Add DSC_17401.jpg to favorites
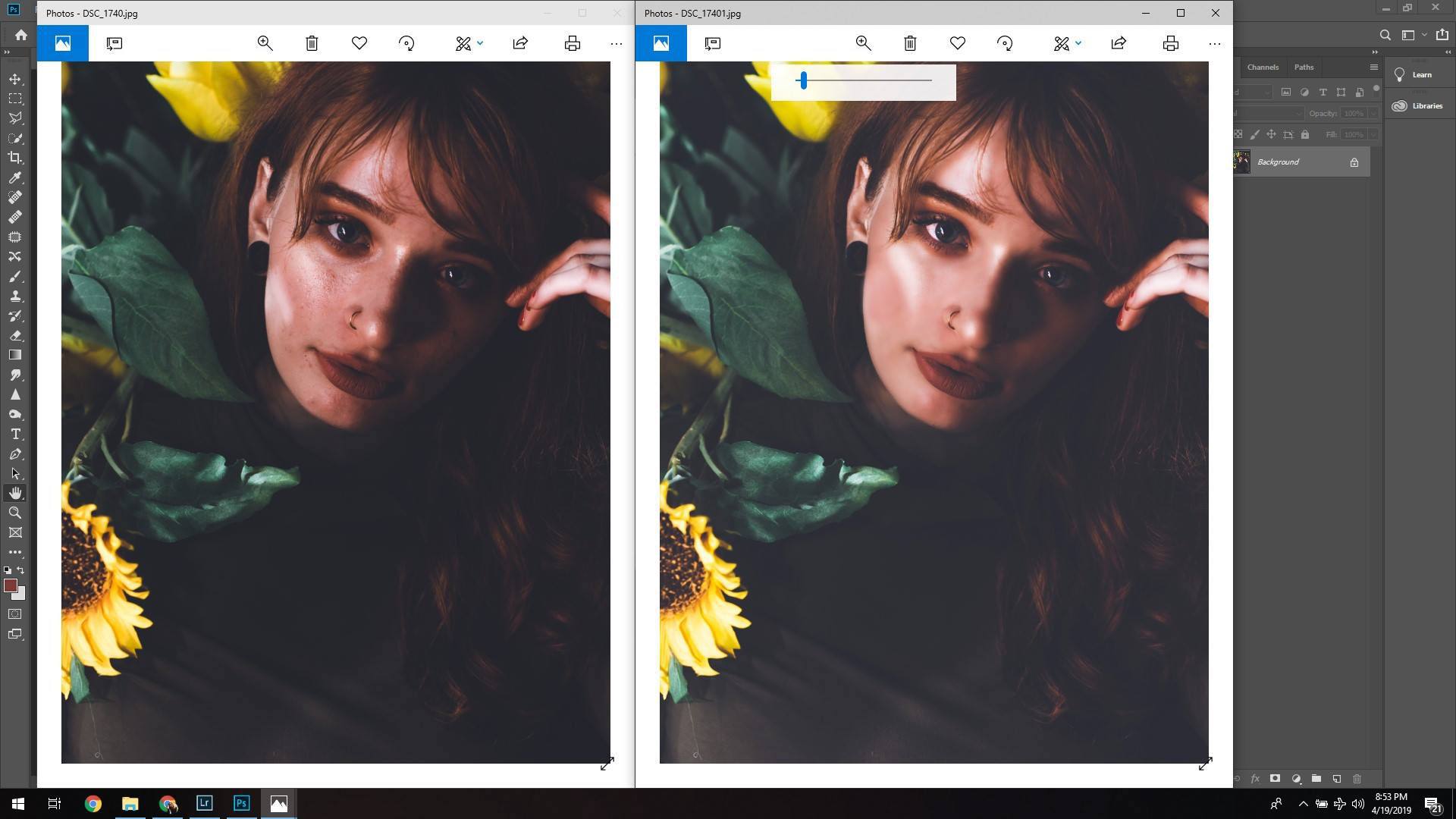 [957, 44]
